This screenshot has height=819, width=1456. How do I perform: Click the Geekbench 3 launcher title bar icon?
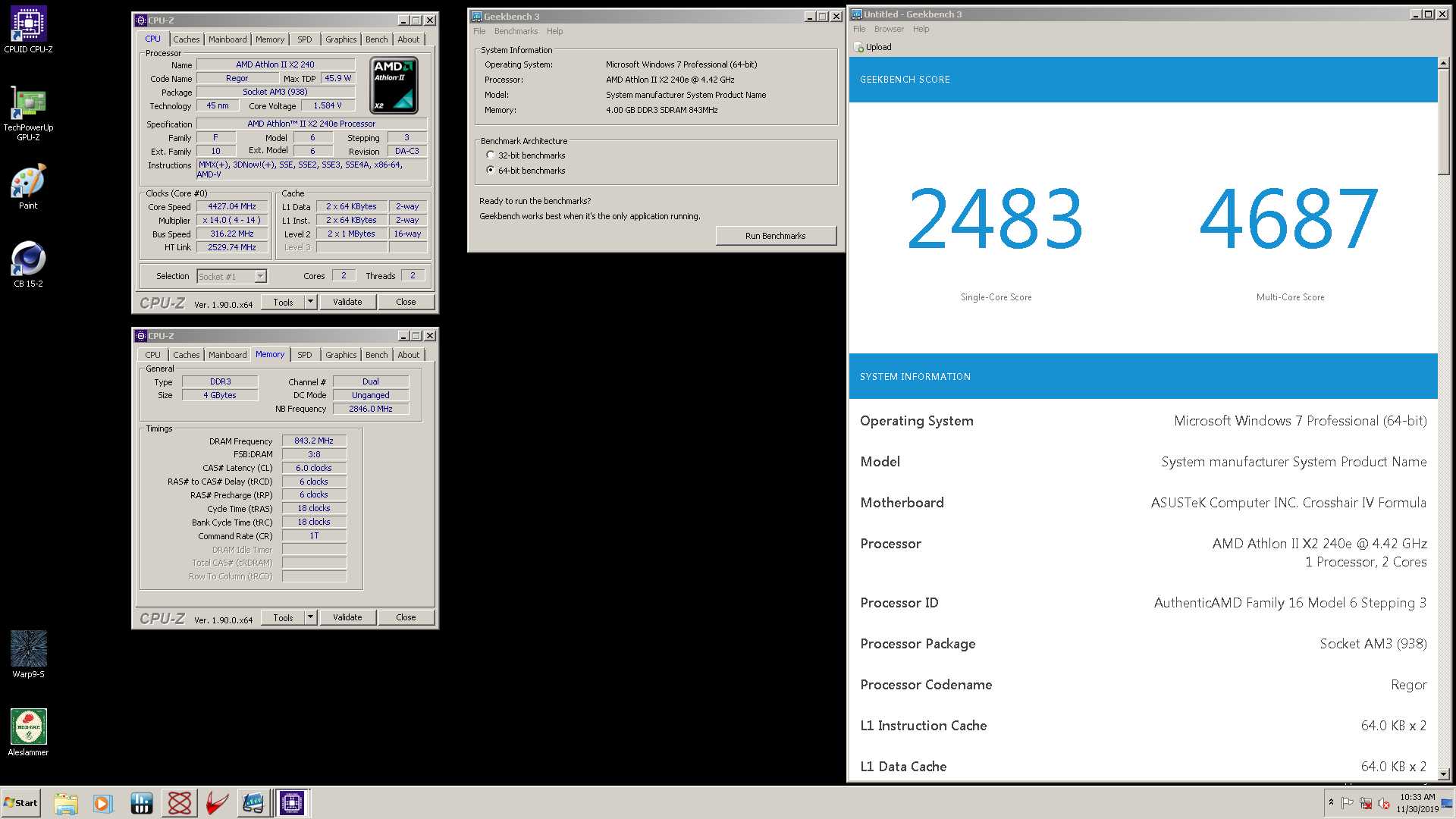point(477,17)
